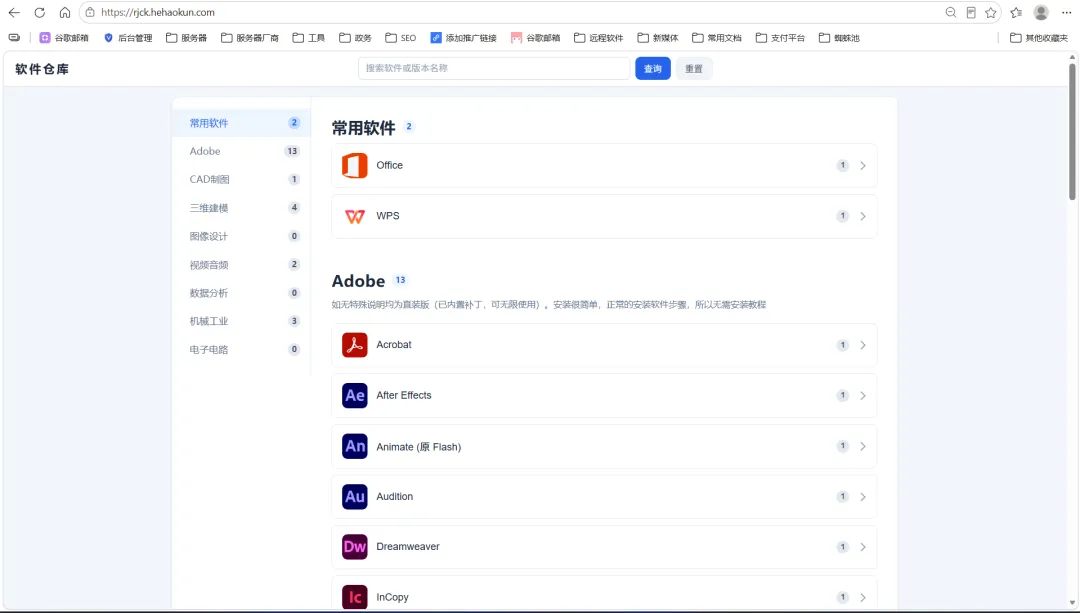Select CAD制图 category in the sidebar

[x=242, y=179]
